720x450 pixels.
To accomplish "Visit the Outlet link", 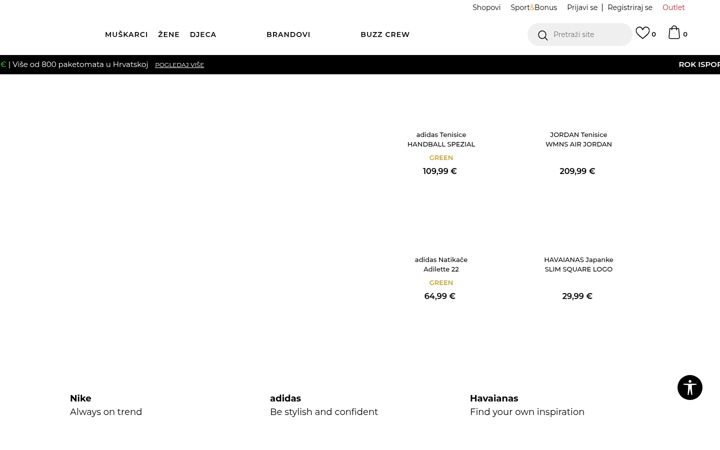I will tap(673, 7).
